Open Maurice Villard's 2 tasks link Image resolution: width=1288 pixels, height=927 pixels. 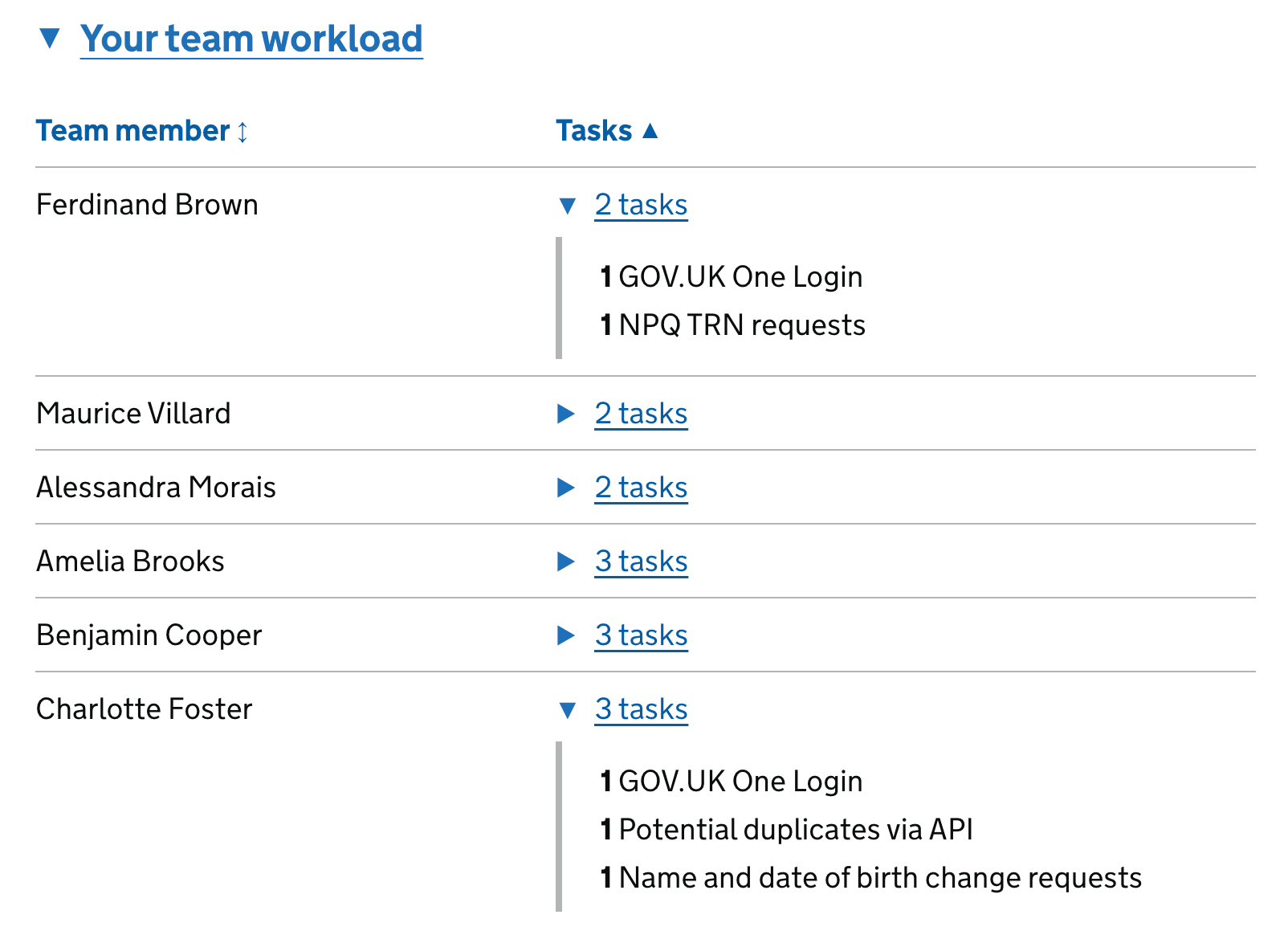pyautogui.click(x=641, y=414)
